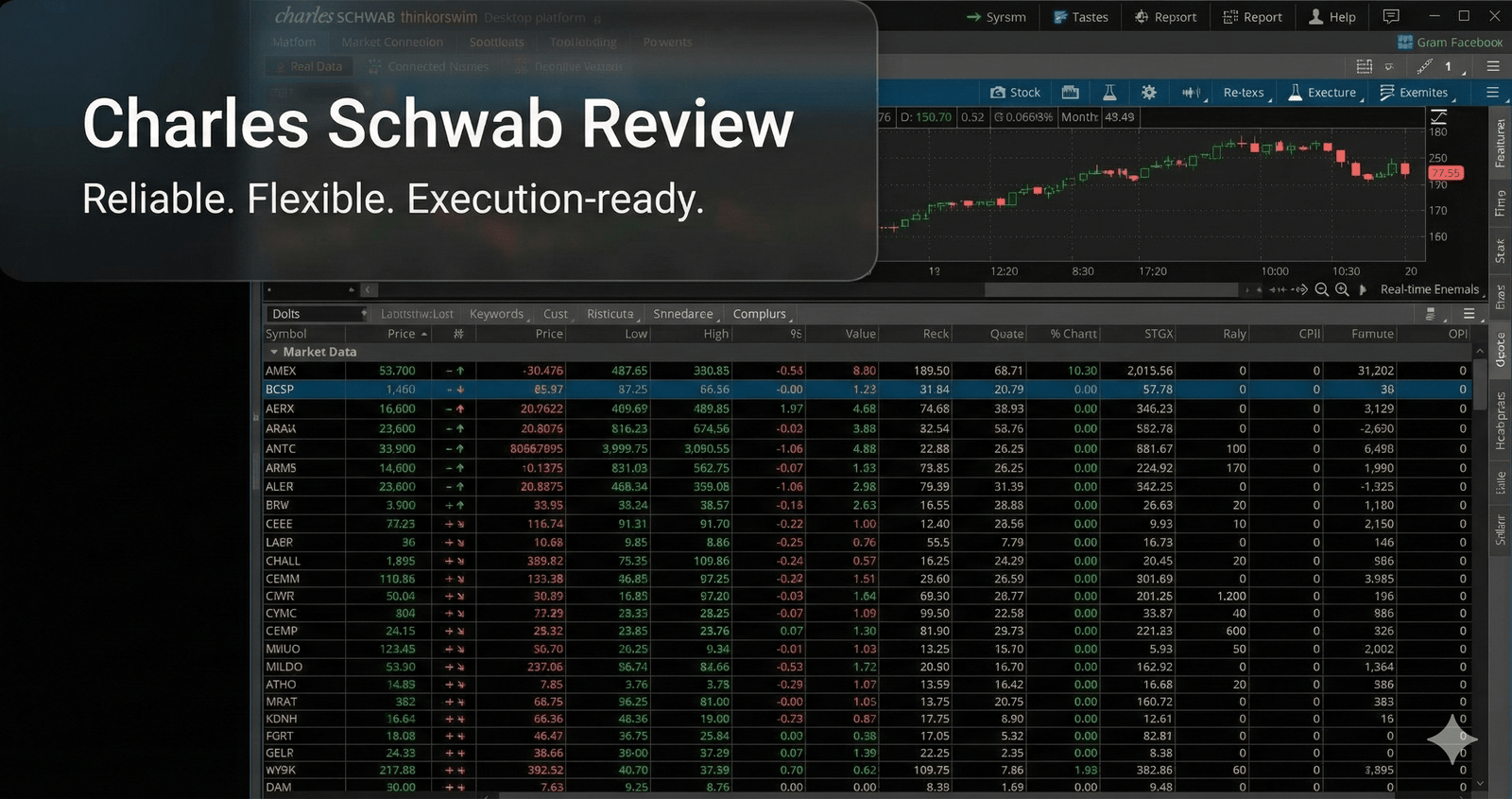Open the Stak side tab

pos(1500,252)
